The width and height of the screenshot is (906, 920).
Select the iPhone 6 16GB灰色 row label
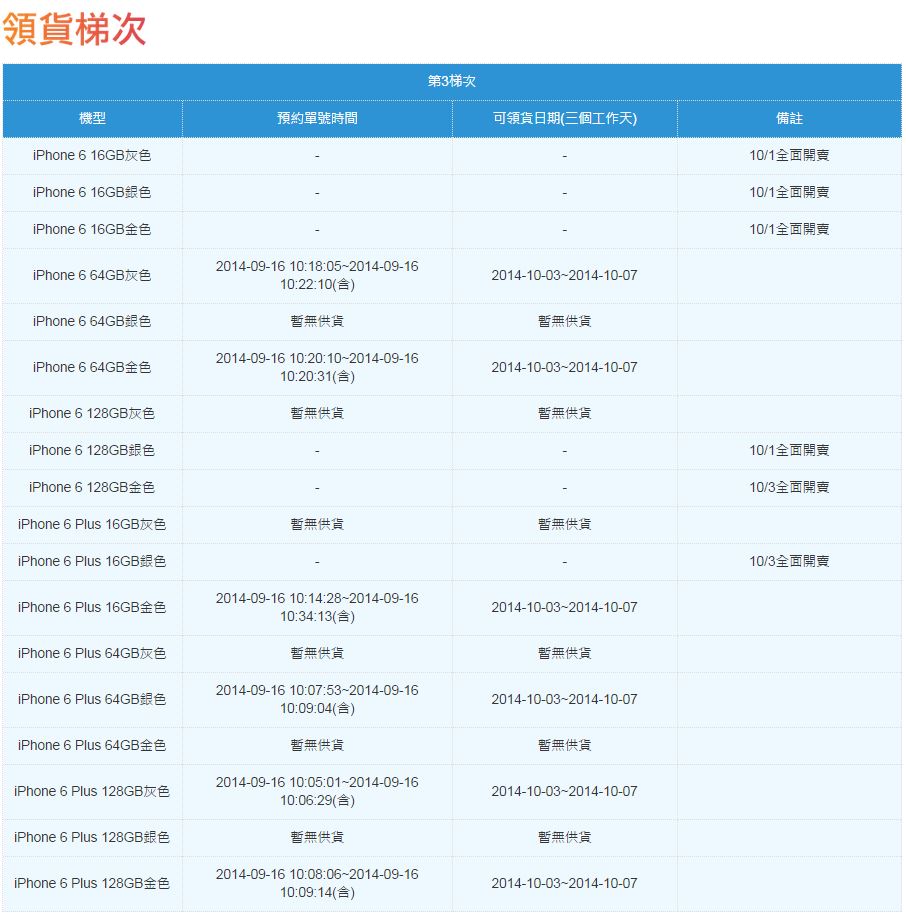pos(92,155)
